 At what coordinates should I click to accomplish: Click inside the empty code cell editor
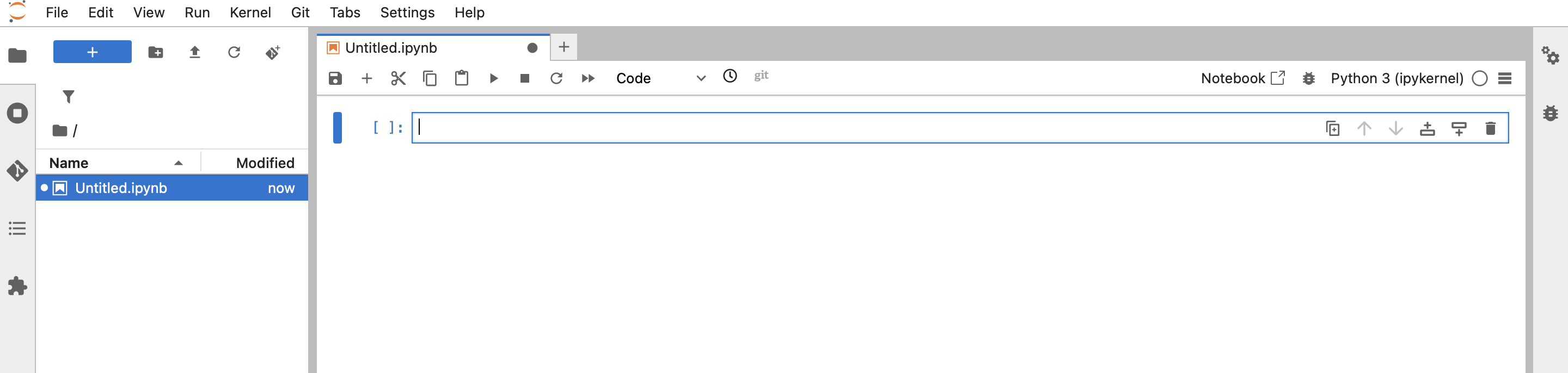(852, 128)
